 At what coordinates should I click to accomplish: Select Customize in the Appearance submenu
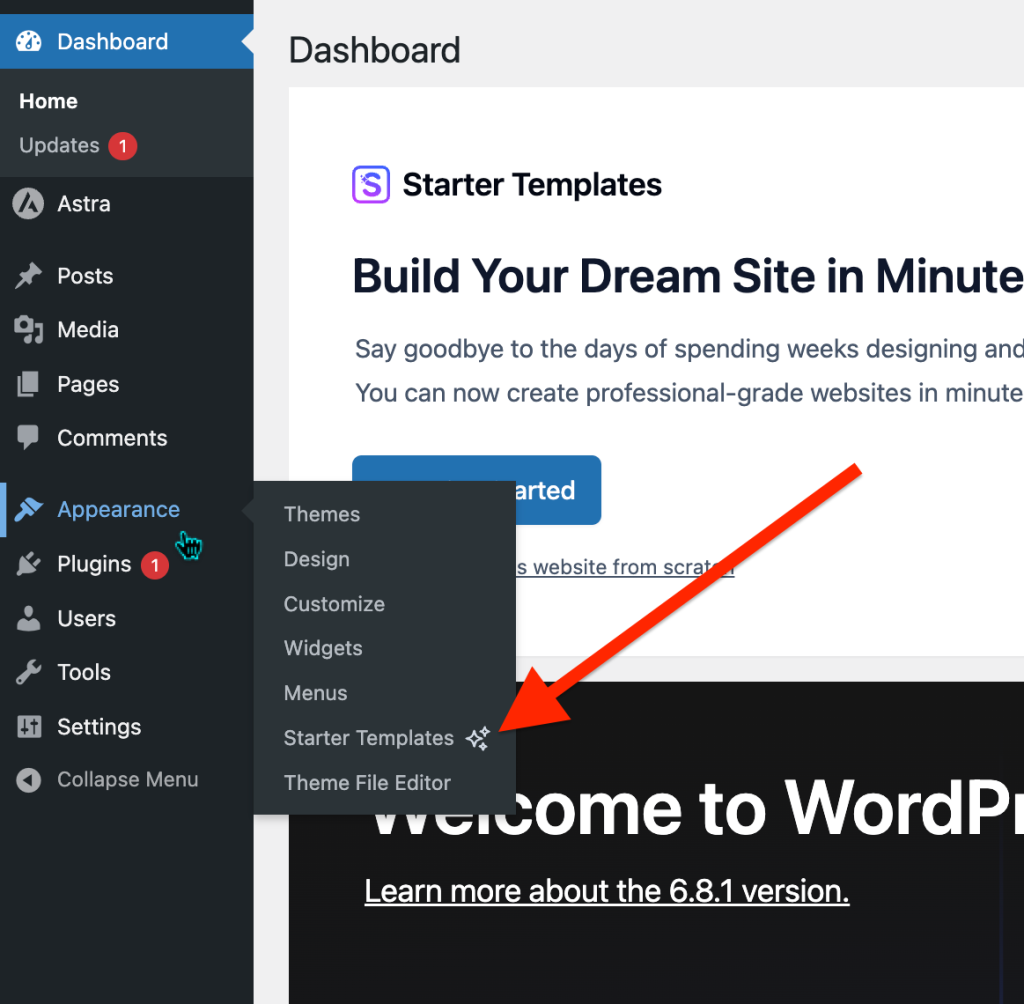(x=334, y=604)
